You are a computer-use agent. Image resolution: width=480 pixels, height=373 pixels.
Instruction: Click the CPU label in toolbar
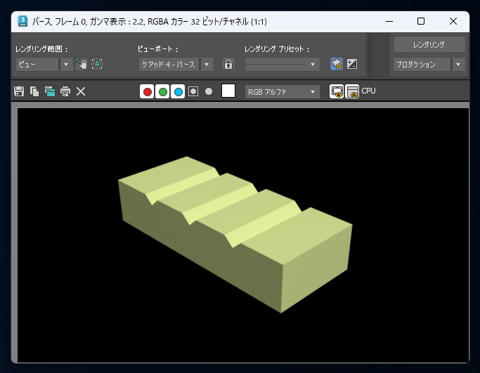tap(369, 91)
